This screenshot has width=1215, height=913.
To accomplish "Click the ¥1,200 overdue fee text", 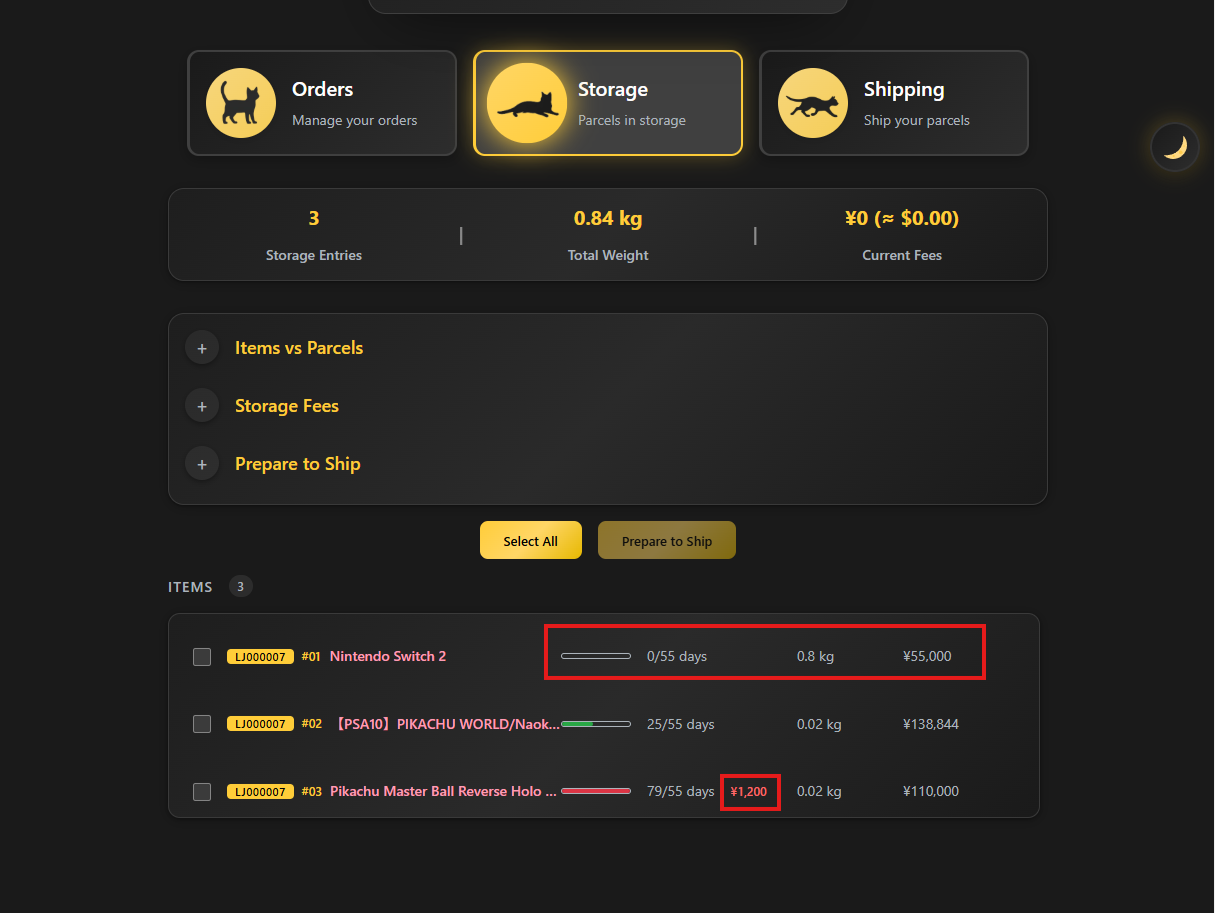I will click(x=749, y=792).
